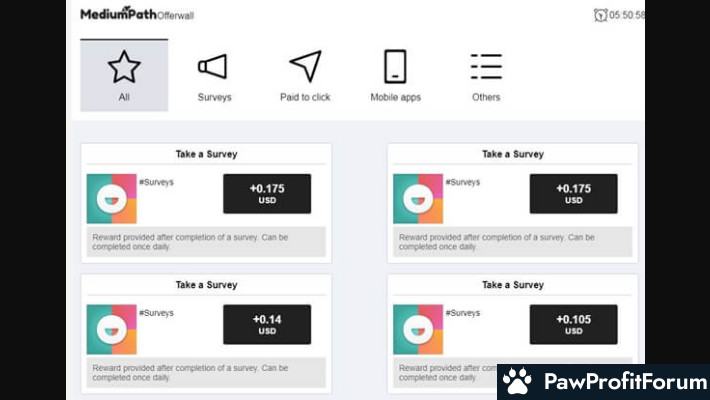Image resolution: width=710 pixels, height=400 pixels.
Task: Open the top-right survey smiley thumbnail
Action: point(418,198)
